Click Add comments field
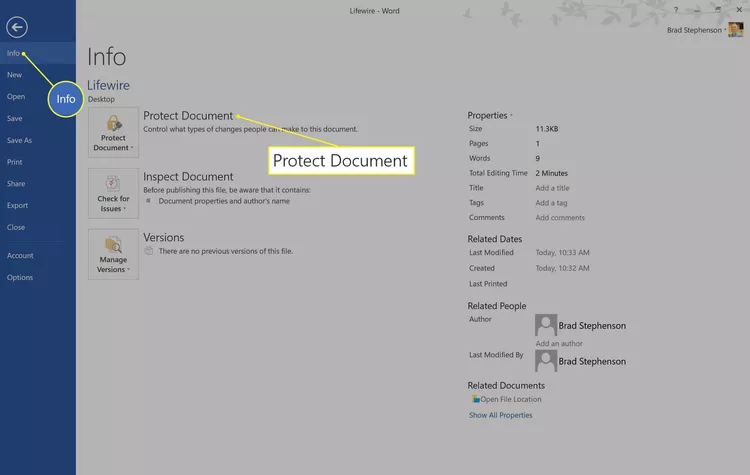Screen dimensions: 750x475 pyautogui.click(x=560, y=218)
